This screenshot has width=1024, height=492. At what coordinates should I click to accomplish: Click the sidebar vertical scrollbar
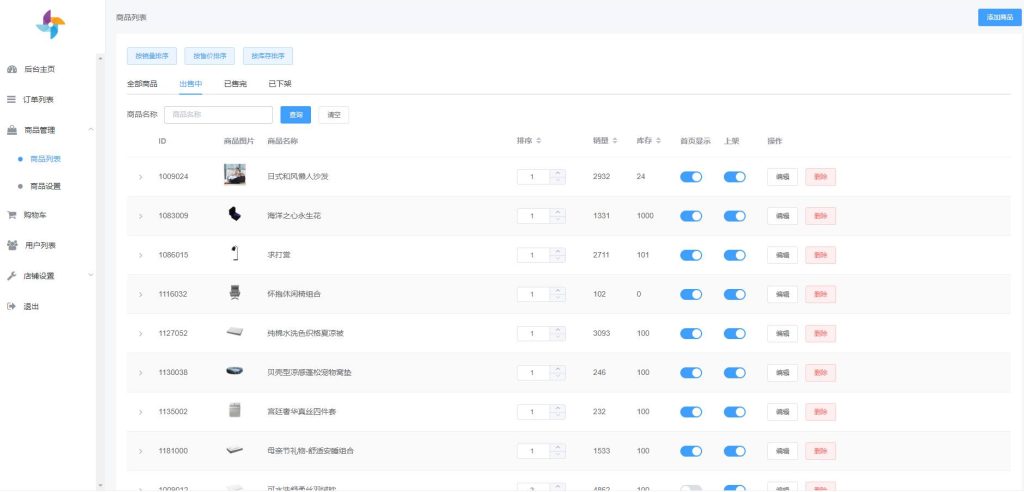[100, 271]
